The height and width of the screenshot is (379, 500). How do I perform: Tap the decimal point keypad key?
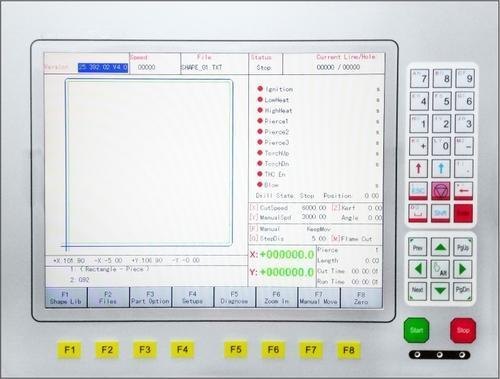tap(464, 168)
